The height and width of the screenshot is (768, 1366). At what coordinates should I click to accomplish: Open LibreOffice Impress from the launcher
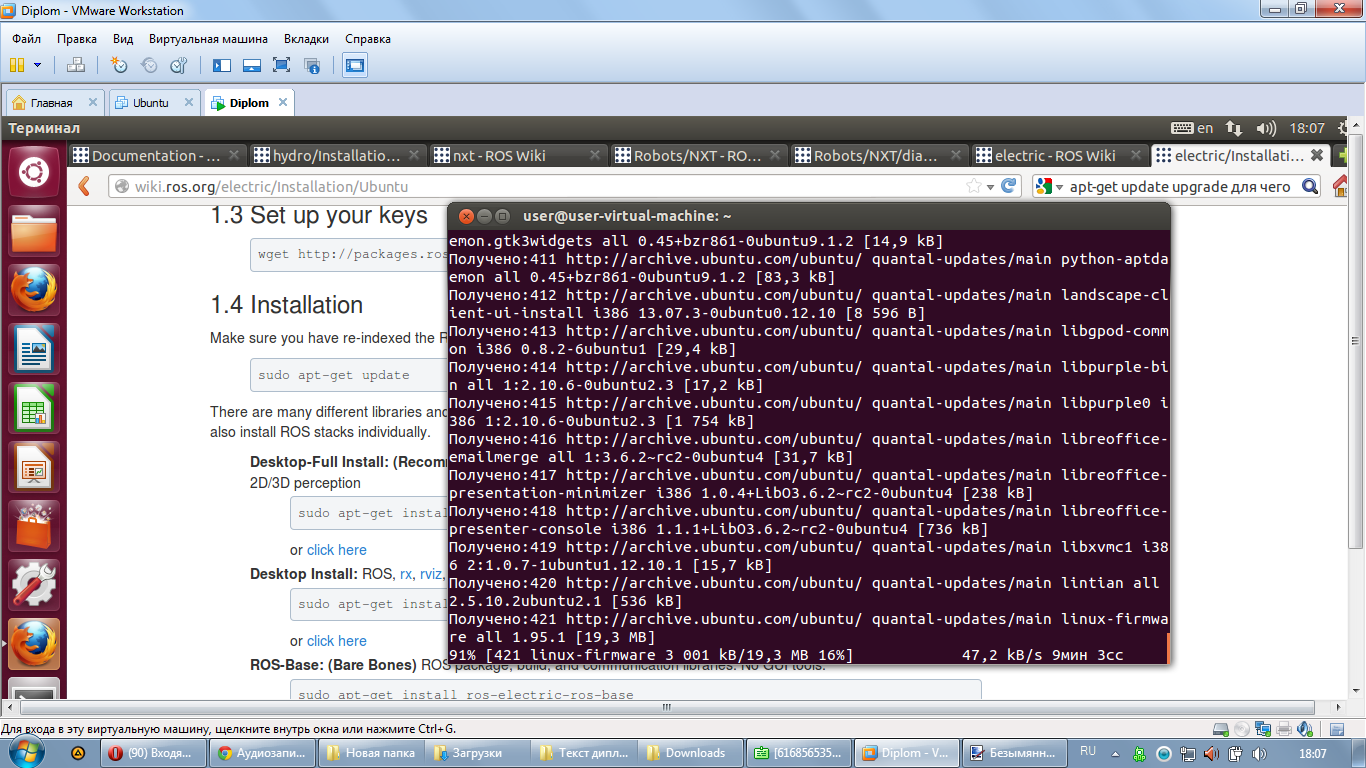coord(33,467)
